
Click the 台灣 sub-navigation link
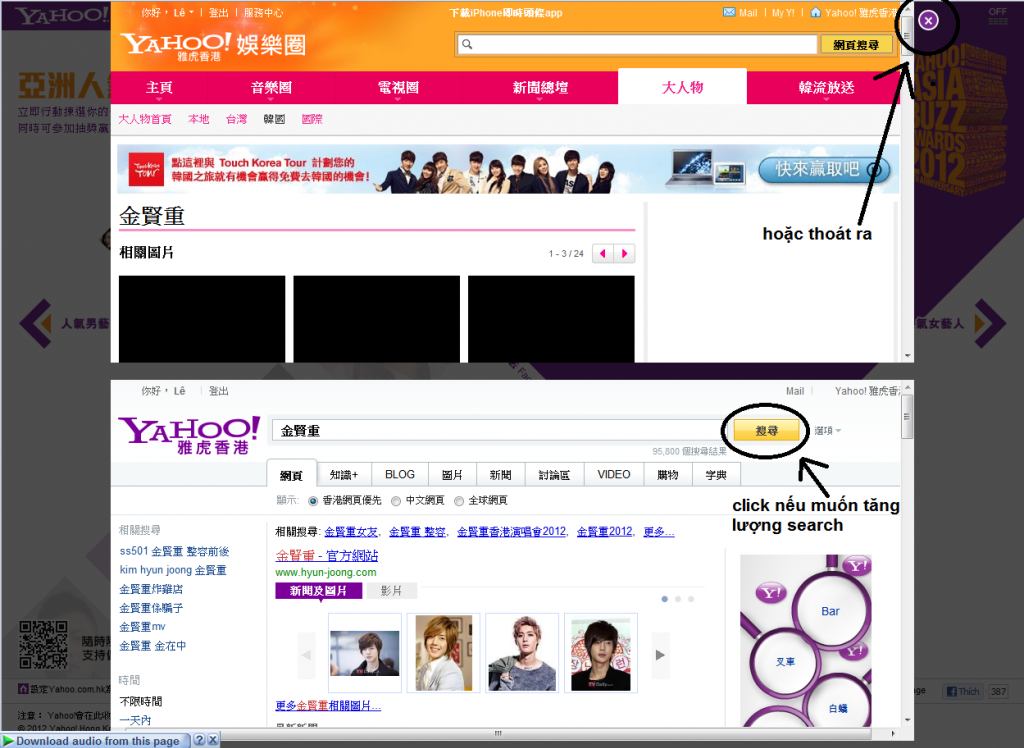tap(236, 119)
